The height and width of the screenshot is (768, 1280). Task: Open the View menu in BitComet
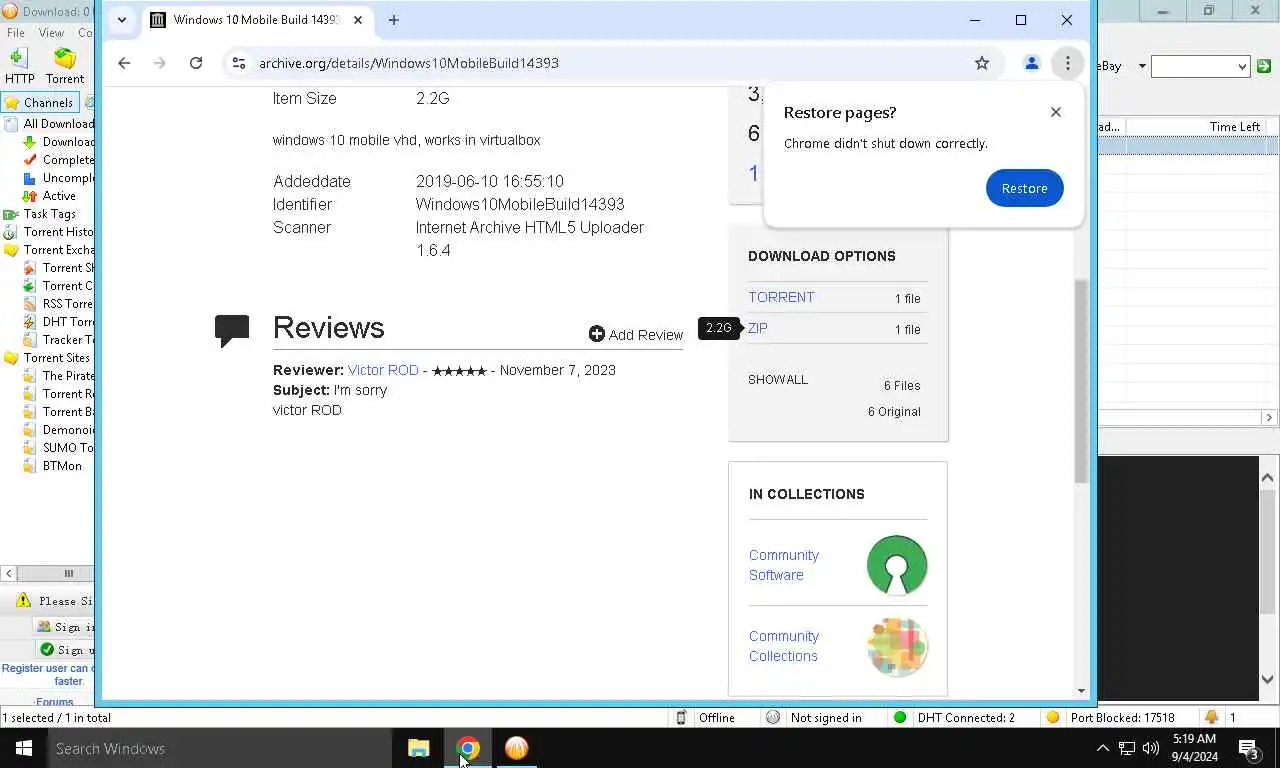tap(51, 33)
